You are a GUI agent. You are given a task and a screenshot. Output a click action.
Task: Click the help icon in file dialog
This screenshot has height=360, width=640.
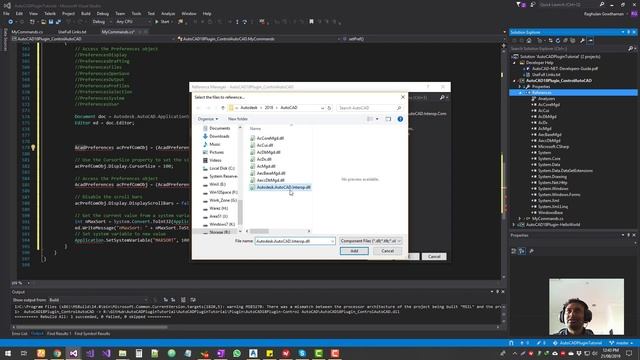click(x=400, y=119)
